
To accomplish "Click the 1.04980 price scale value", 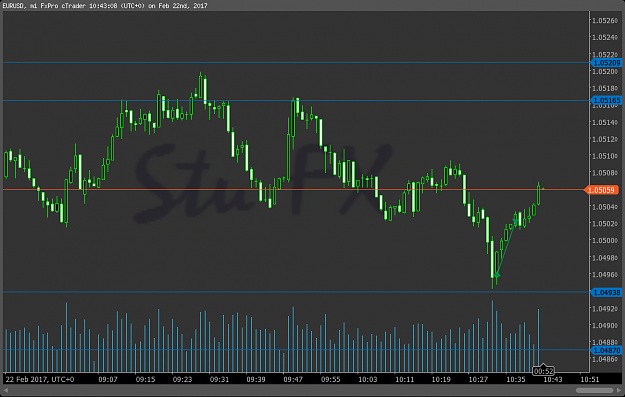I will 605,257.
